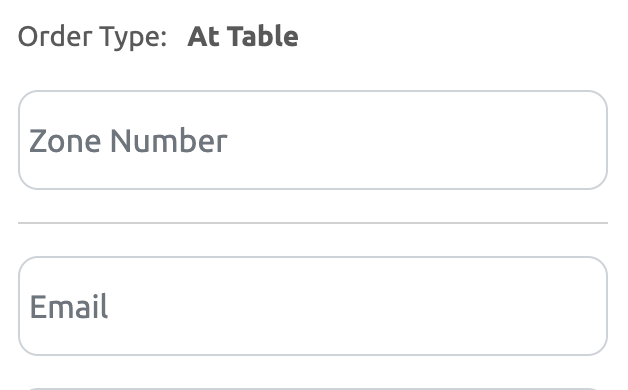
Task: Activate the Zone Number text box
Action: [x=313, y=140]
